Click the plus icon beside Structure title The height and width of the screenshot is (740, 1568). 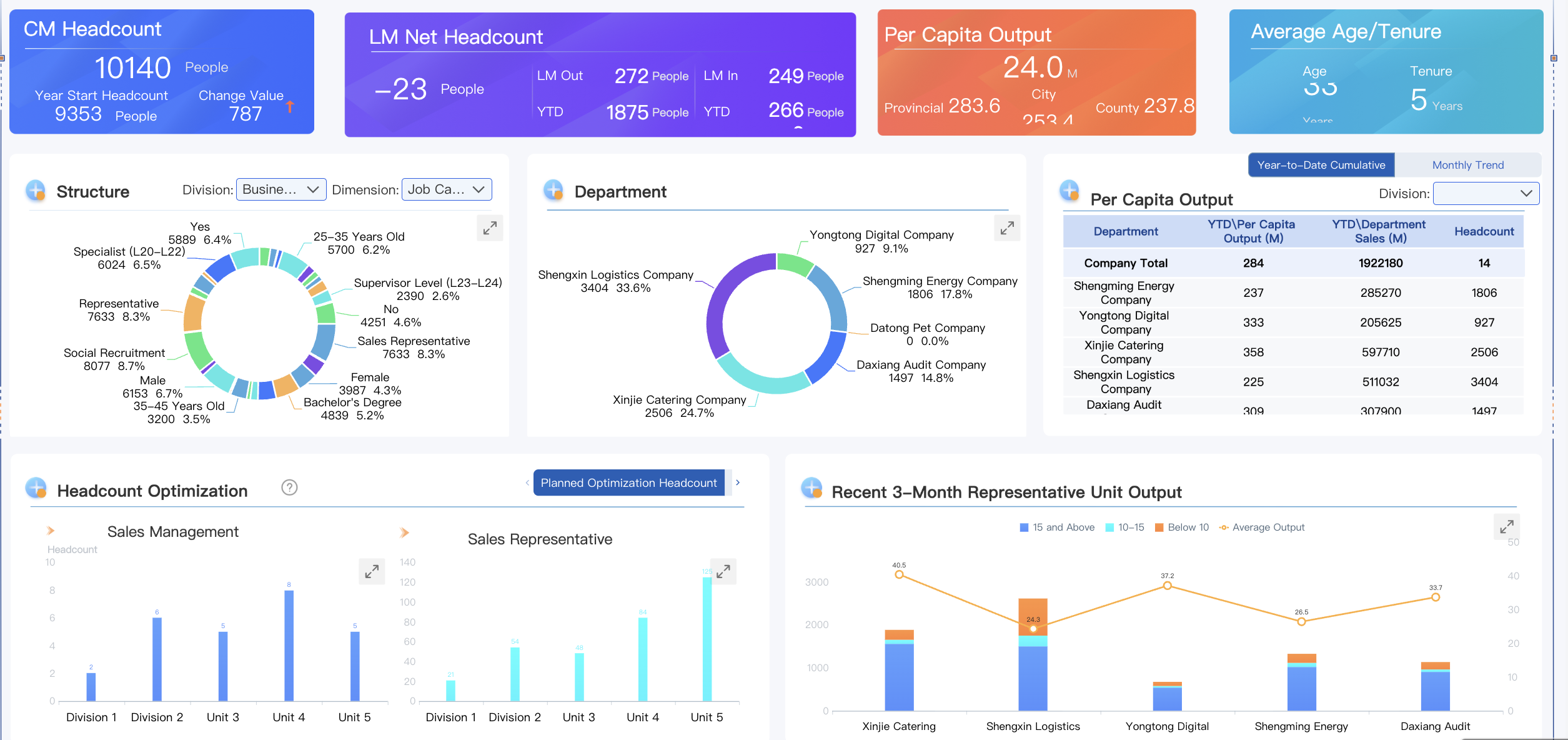click(x=36, y=191)
